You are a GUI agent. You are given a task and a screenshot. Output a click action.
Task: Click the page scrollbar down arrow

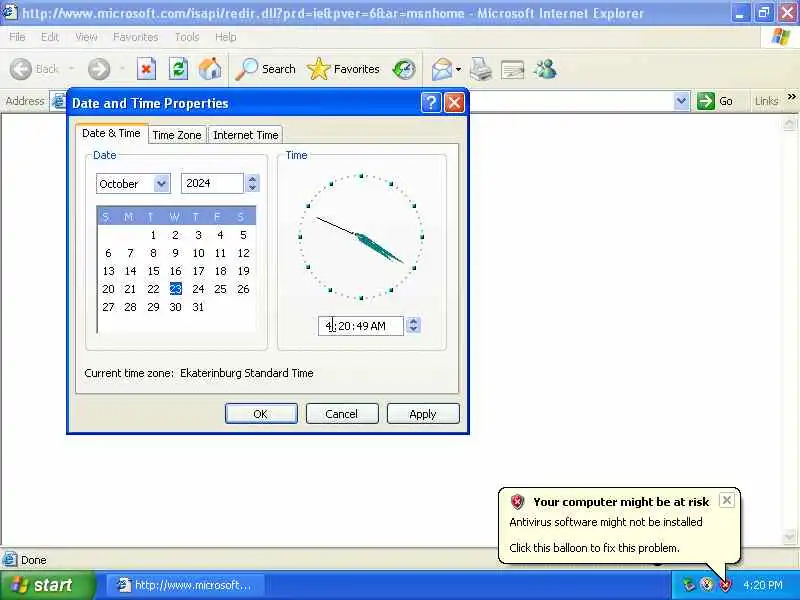tap(789, 536)
